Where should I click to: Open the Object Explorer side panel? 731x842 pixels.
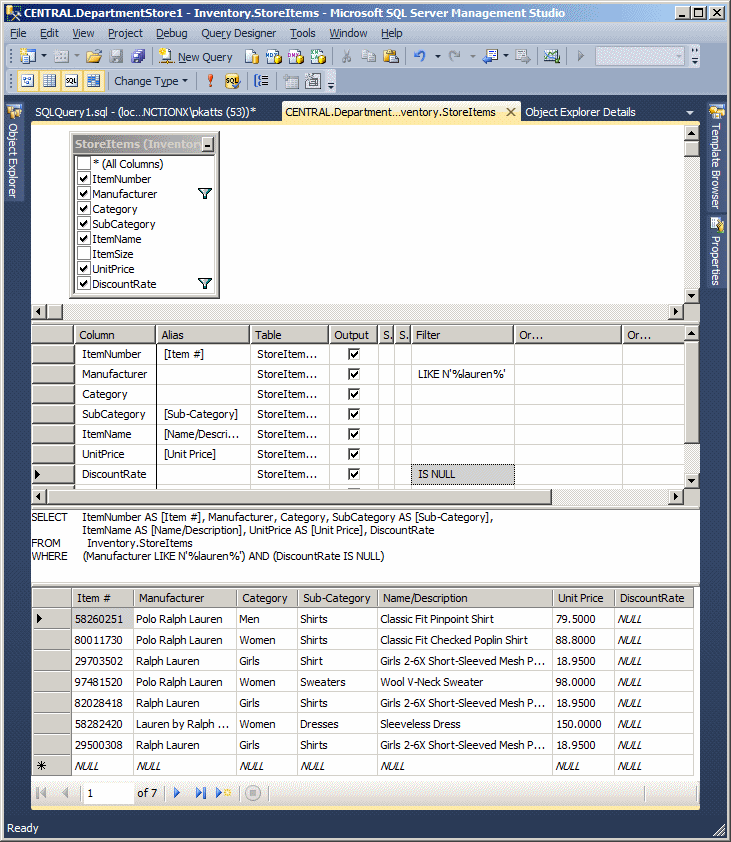coord(13,152)
